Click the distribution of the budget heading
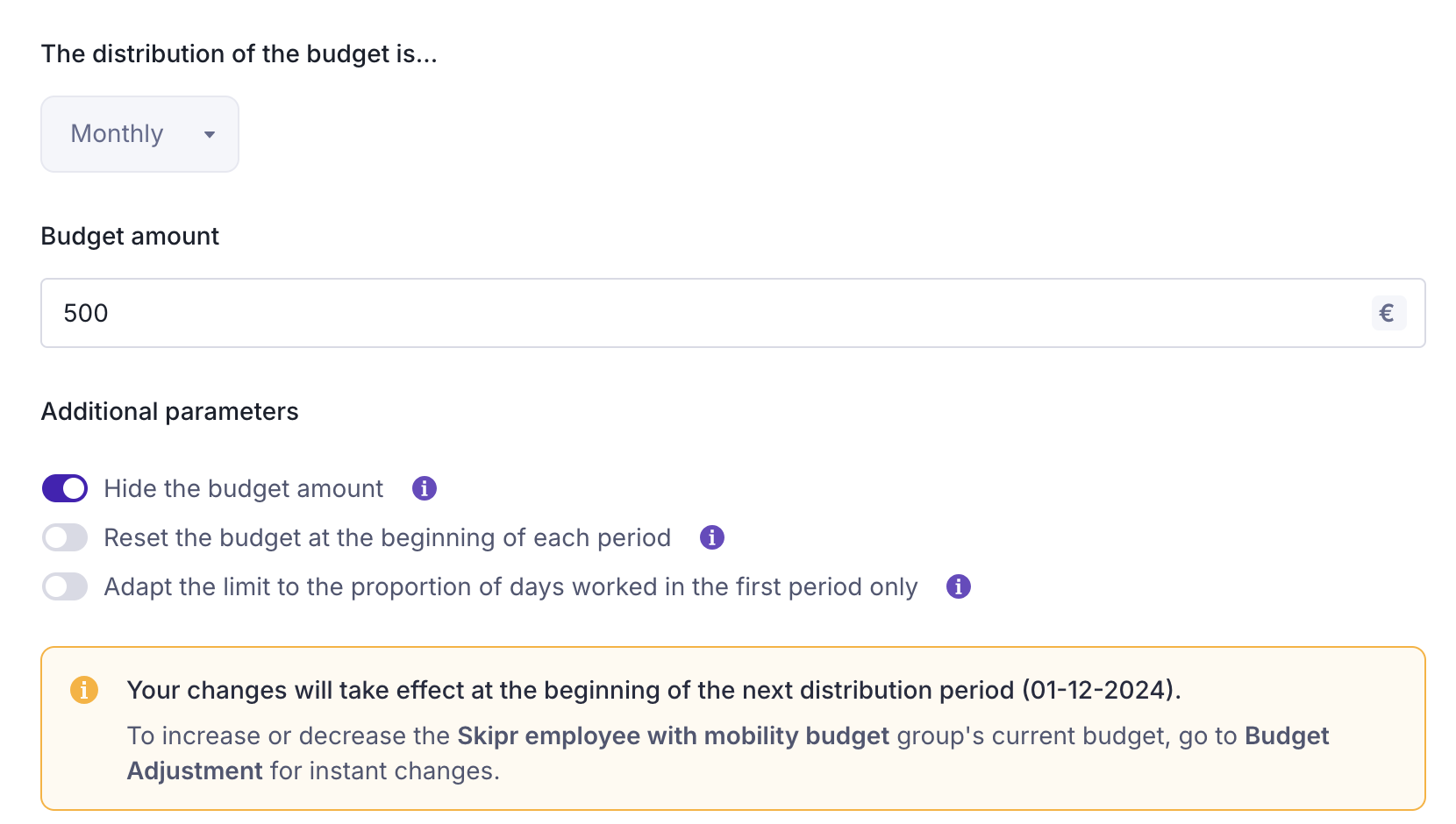The height and width of the screenshot is (824, 1456). pyautogui.click(x=239, y=53)
